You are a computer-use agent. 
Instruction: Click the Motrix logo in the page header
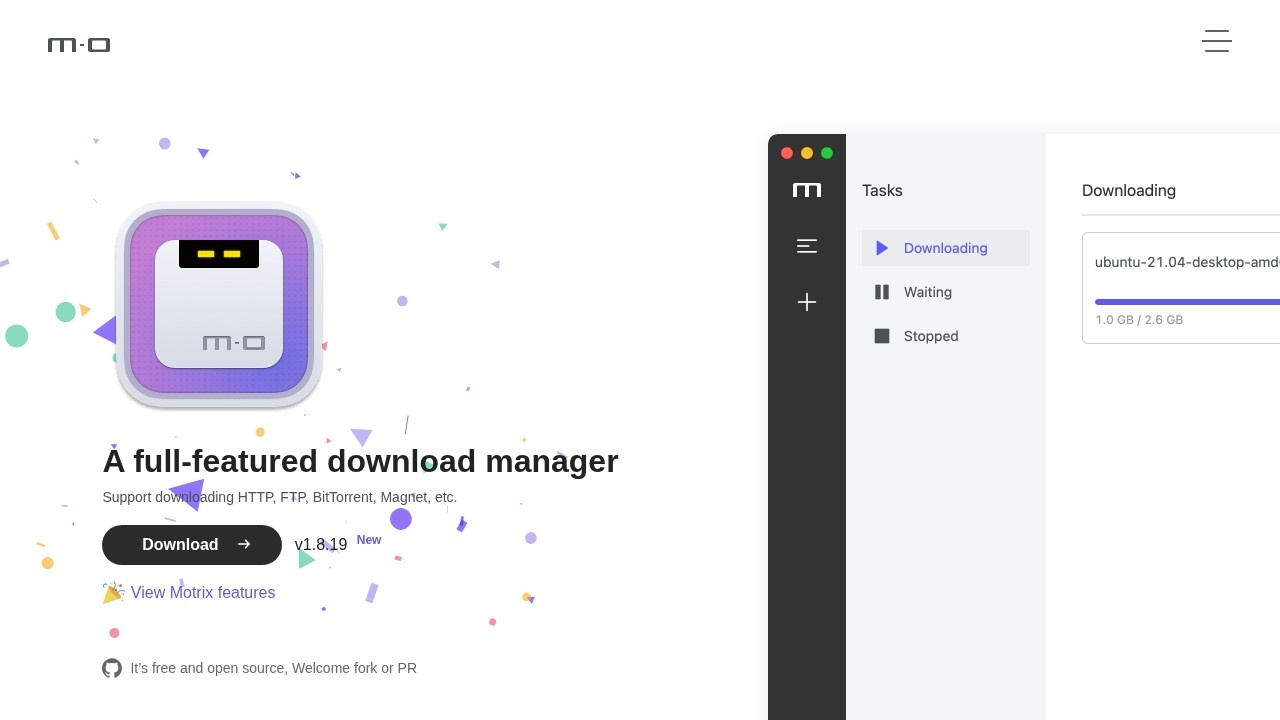coord(79,45)
